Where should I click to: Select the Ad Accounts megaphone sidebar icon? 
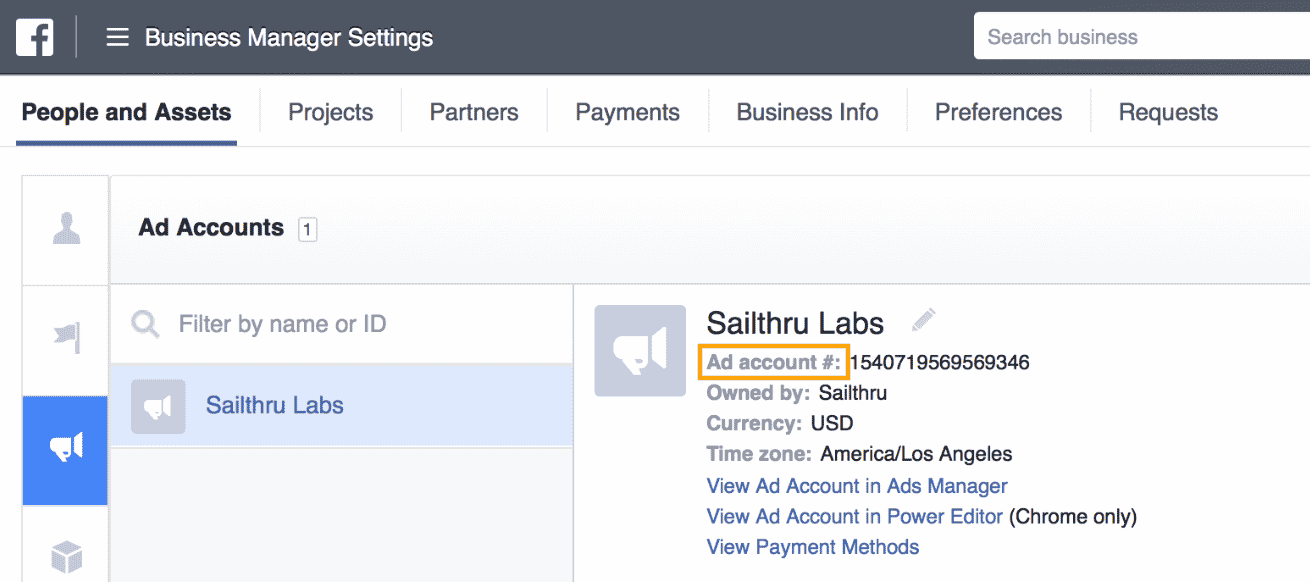pyautogui.click(x=66, y=449)
